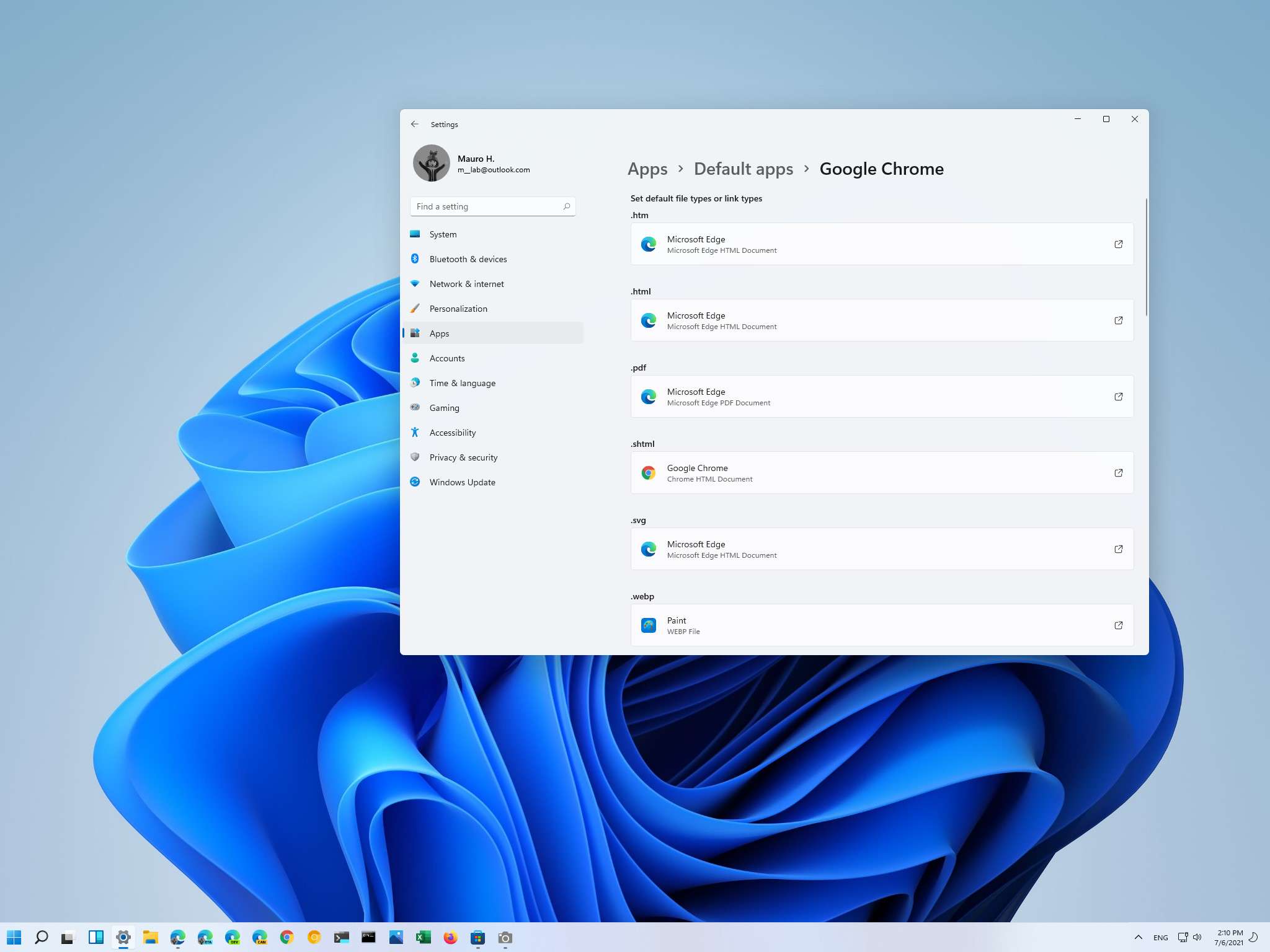
Task: Select Apps in the sidebar
Action: point(439,333)
